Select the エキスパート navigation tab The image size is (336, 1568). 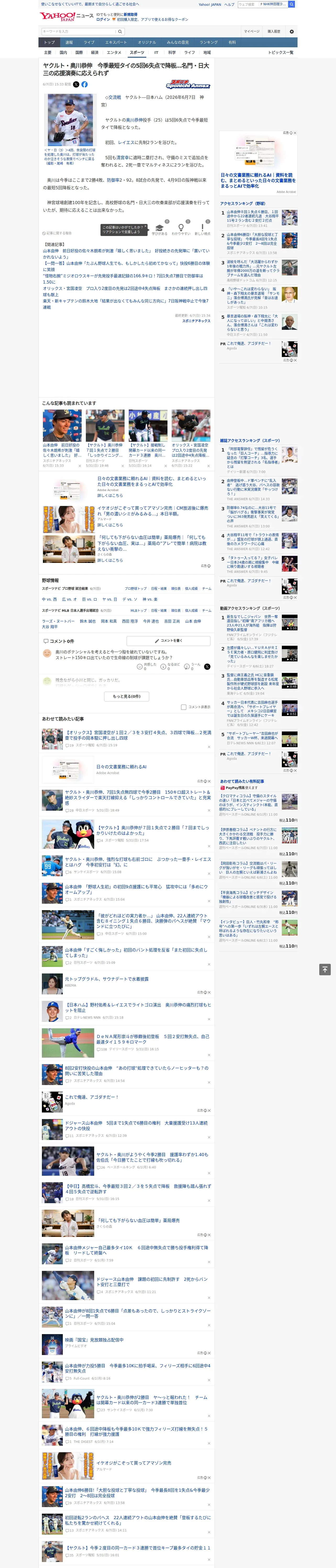pyautogui.click(x=116, y=43)
